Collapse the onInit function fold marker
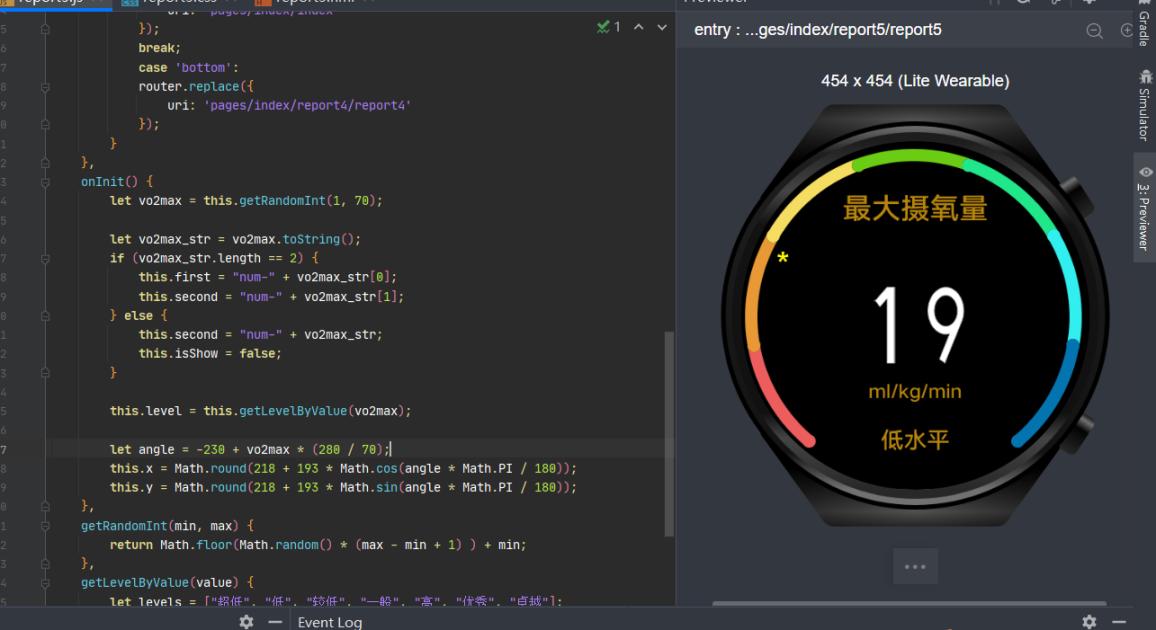 click(45, 182)
